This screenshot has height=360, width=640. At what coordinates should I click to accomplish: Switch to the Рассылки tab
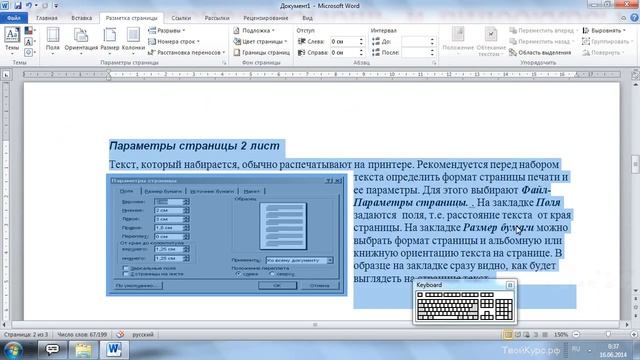click(217, 18)
